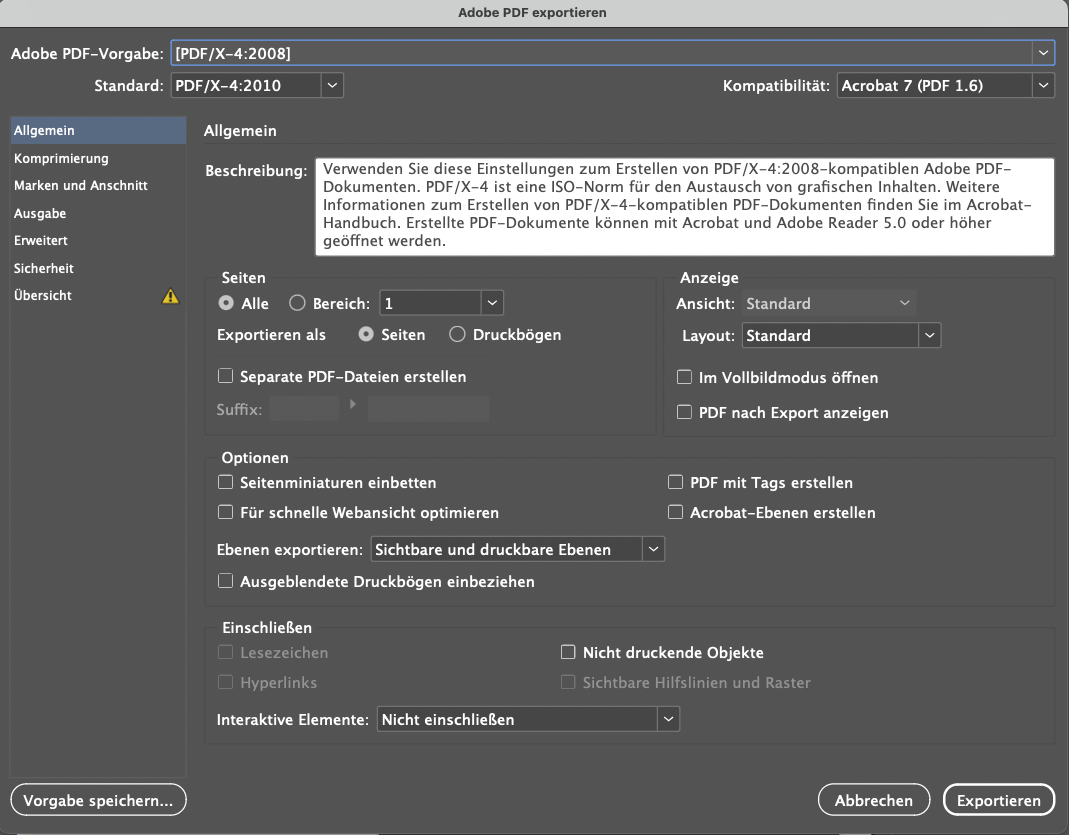
Task: Select the Alle pages radio button
Action: (226, 303)
